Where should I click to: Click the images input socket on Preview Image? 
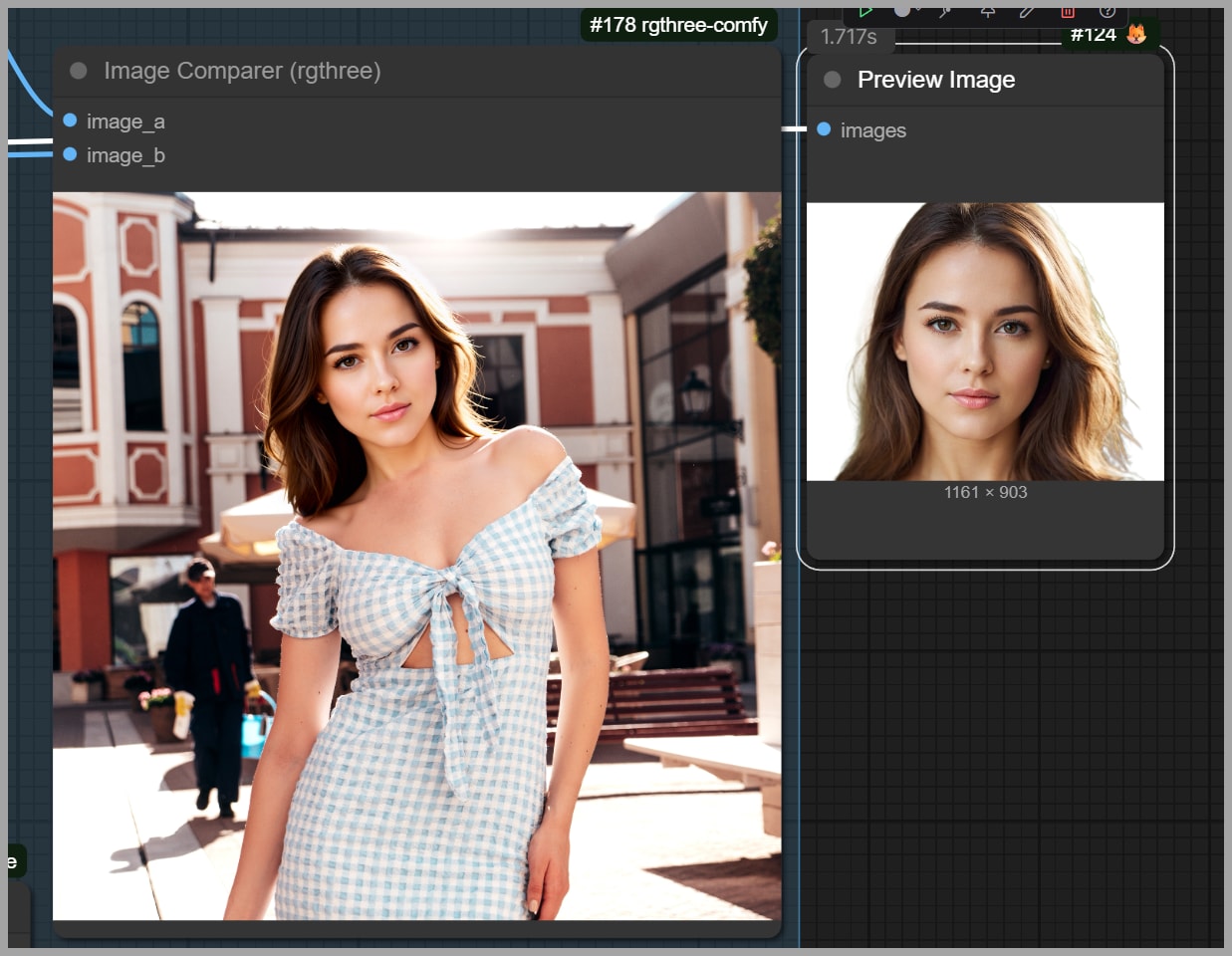pyautogui.click(x=824, y=129)
